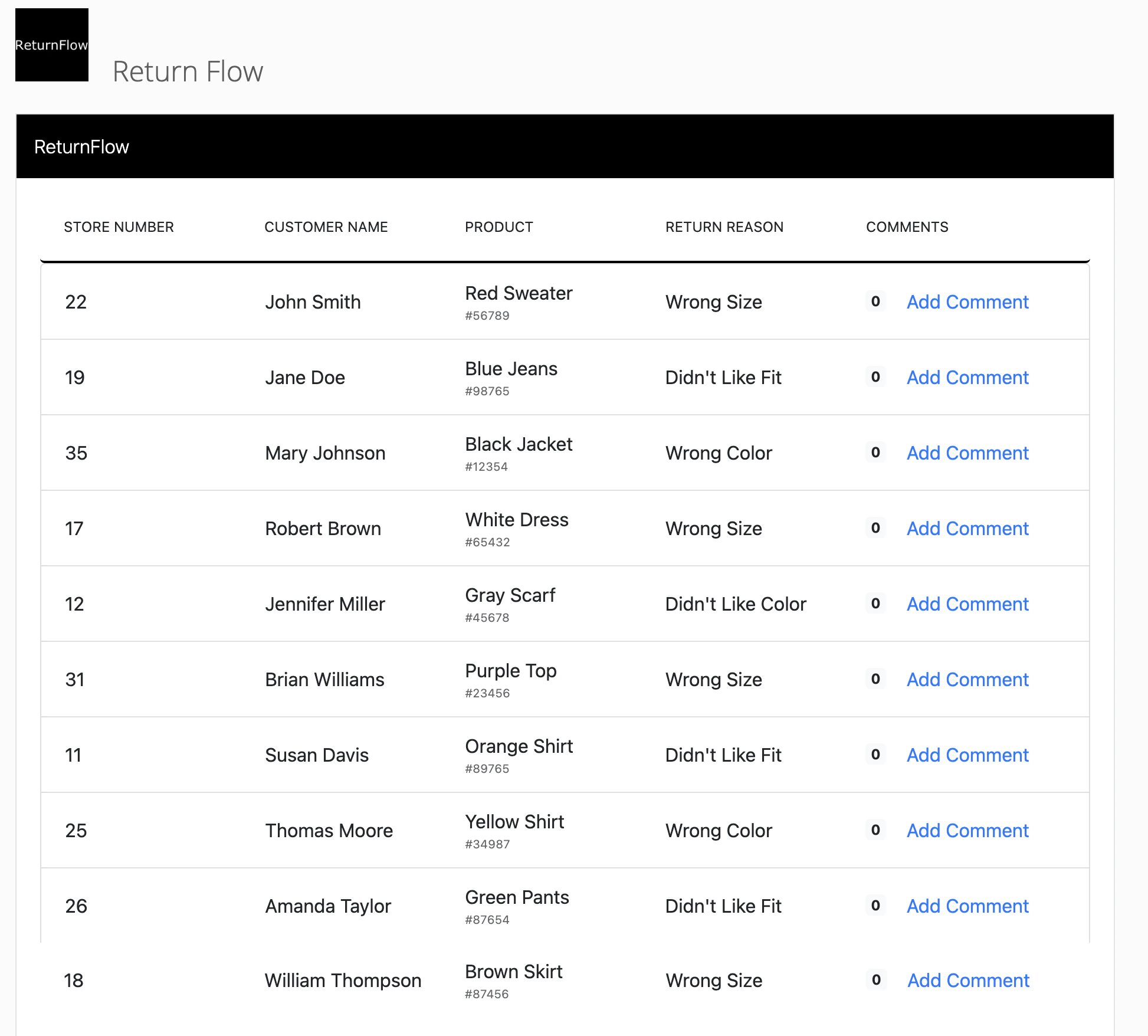Add Comment for Jane Doe's Blue Jeans
Viewport: 1148px width, 1036px height.
click(967, 378)
